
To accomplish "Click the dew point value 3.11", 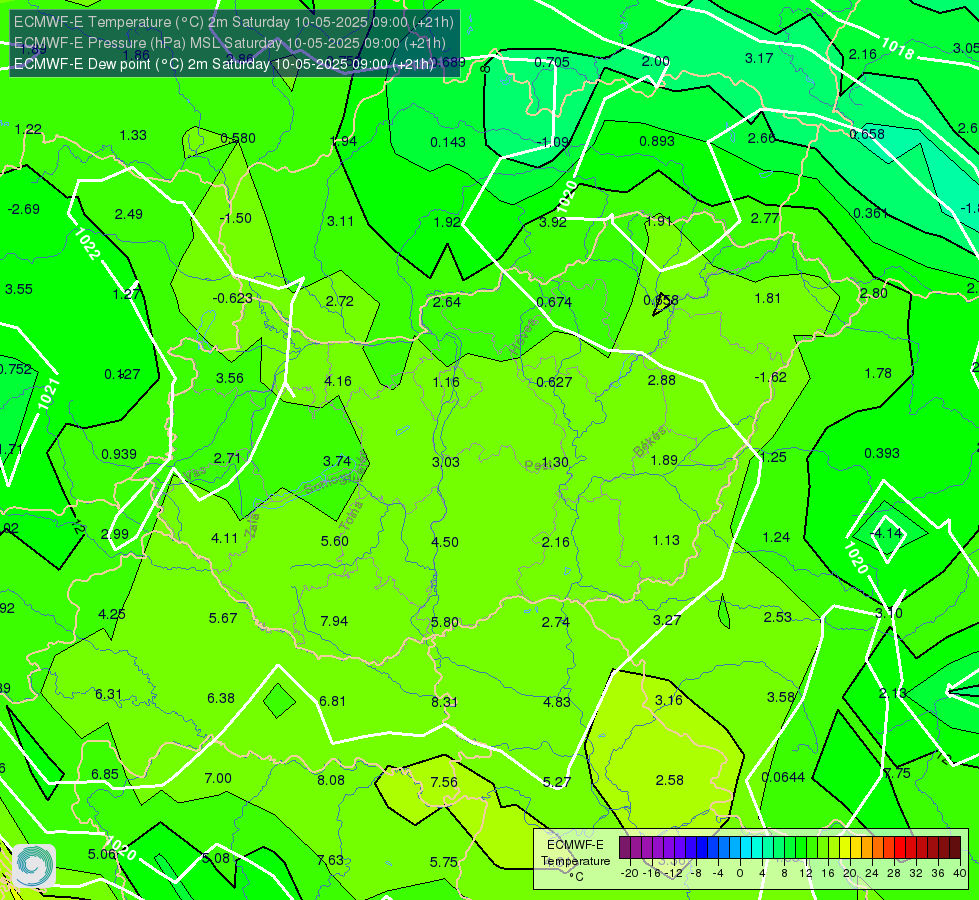I will (340, 221).
